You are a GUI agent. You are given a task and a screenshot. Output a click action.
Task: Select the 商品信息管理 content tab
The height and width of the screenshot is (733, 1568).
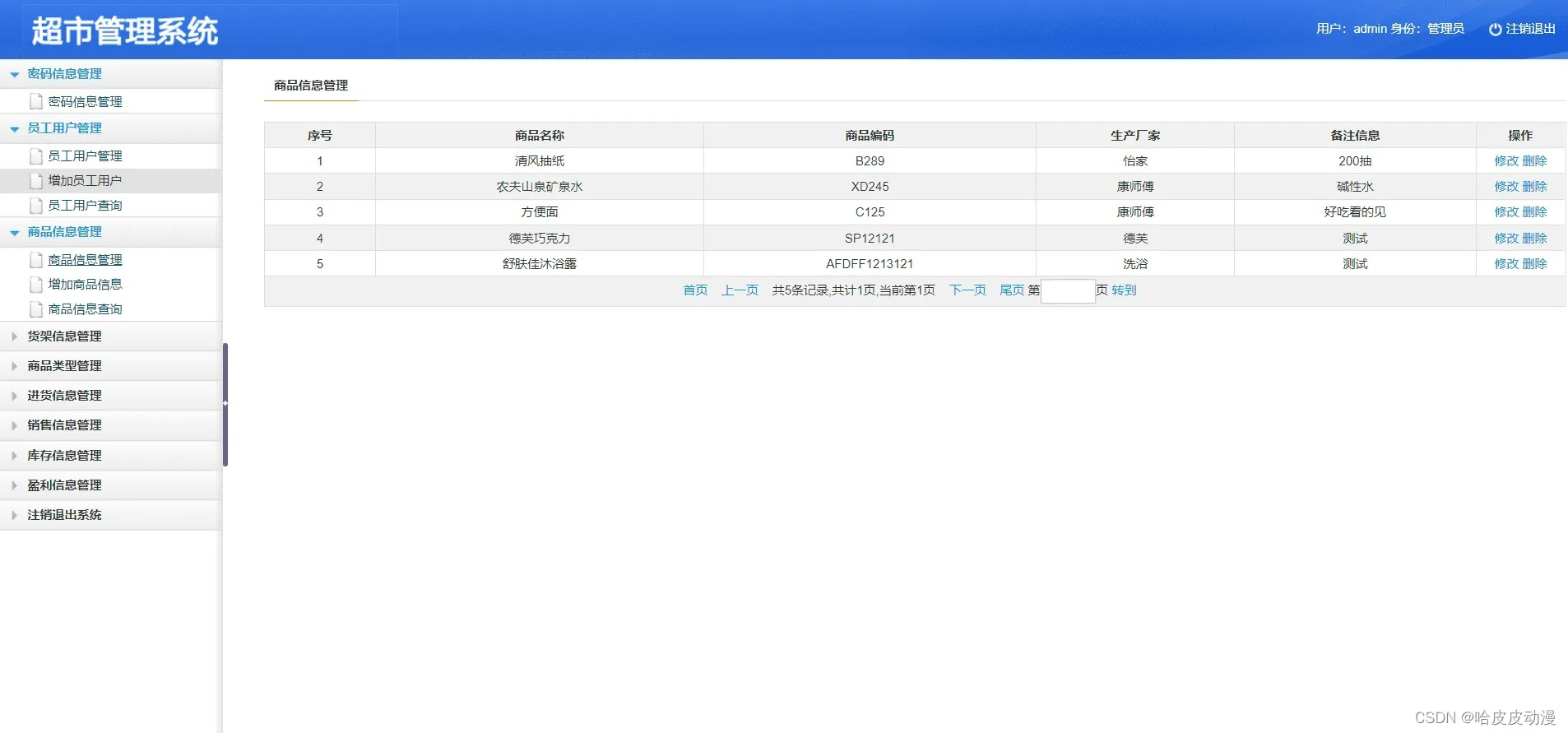coord(311,85)
